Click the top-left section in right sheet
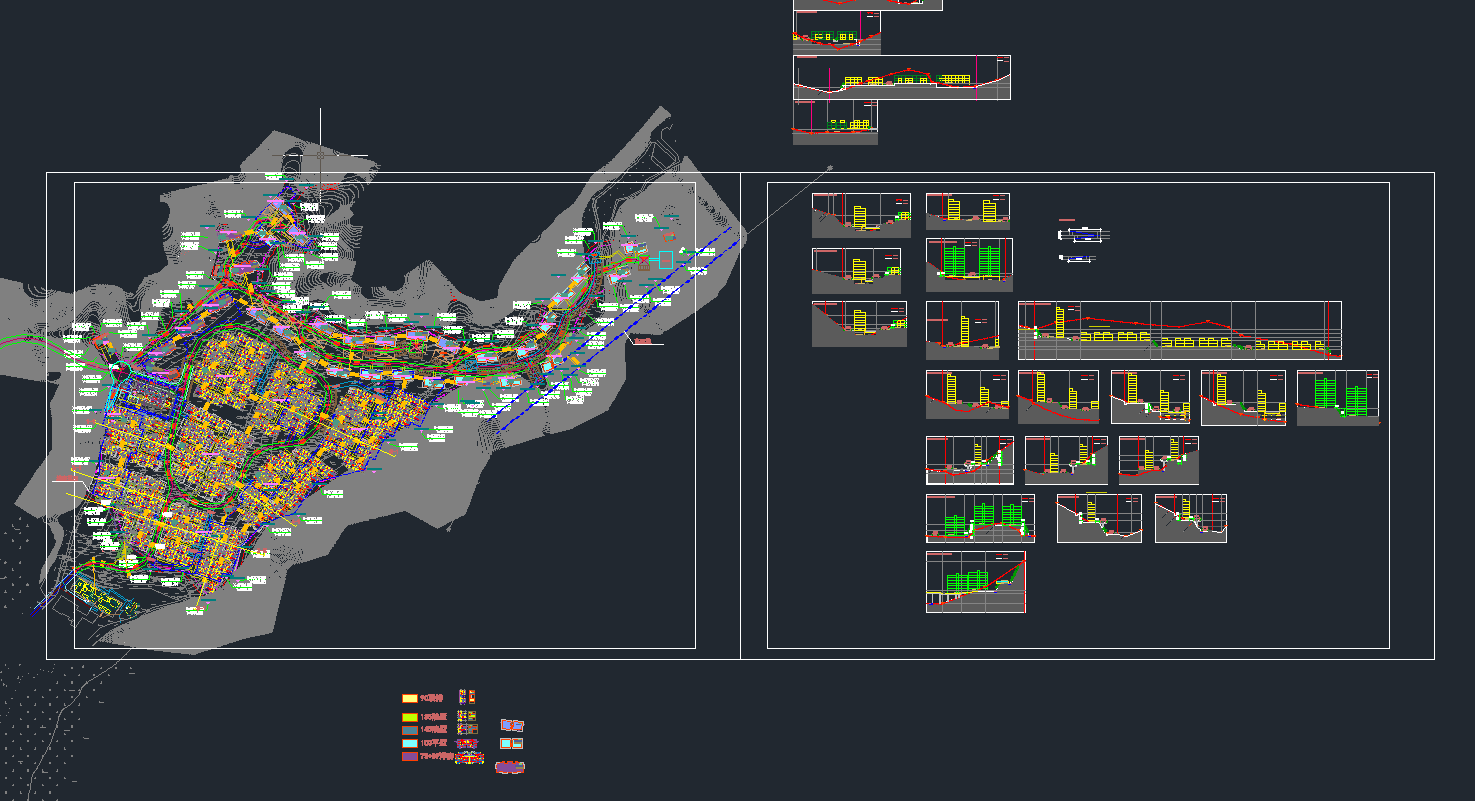 click(x=861, y=215)
